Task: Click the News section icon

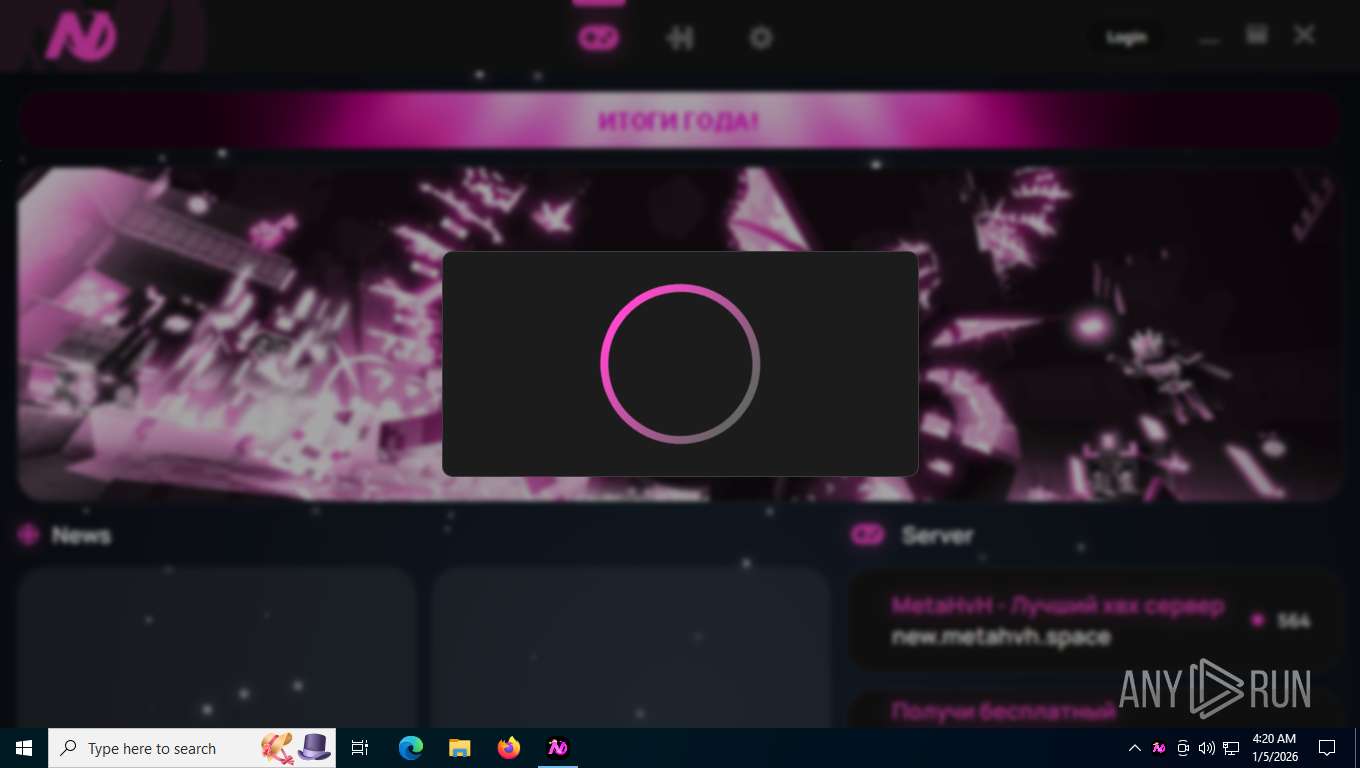Action: click(x=28, y=535)
